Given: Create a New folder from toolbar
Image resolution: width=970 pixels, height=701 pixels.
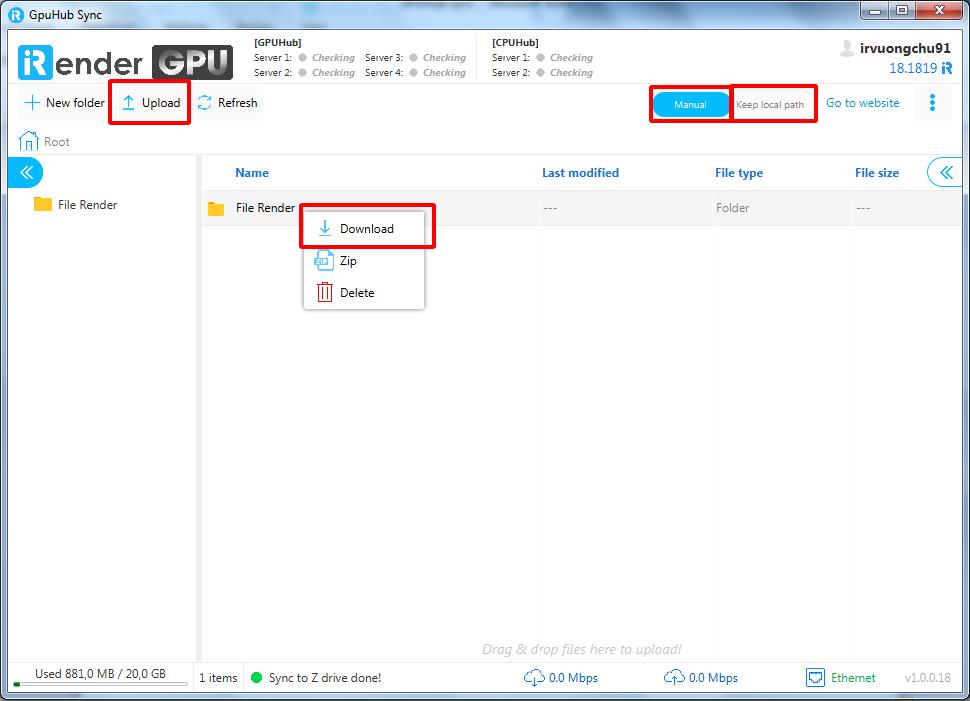Looking at the screenshot, I should coord(65,103).
